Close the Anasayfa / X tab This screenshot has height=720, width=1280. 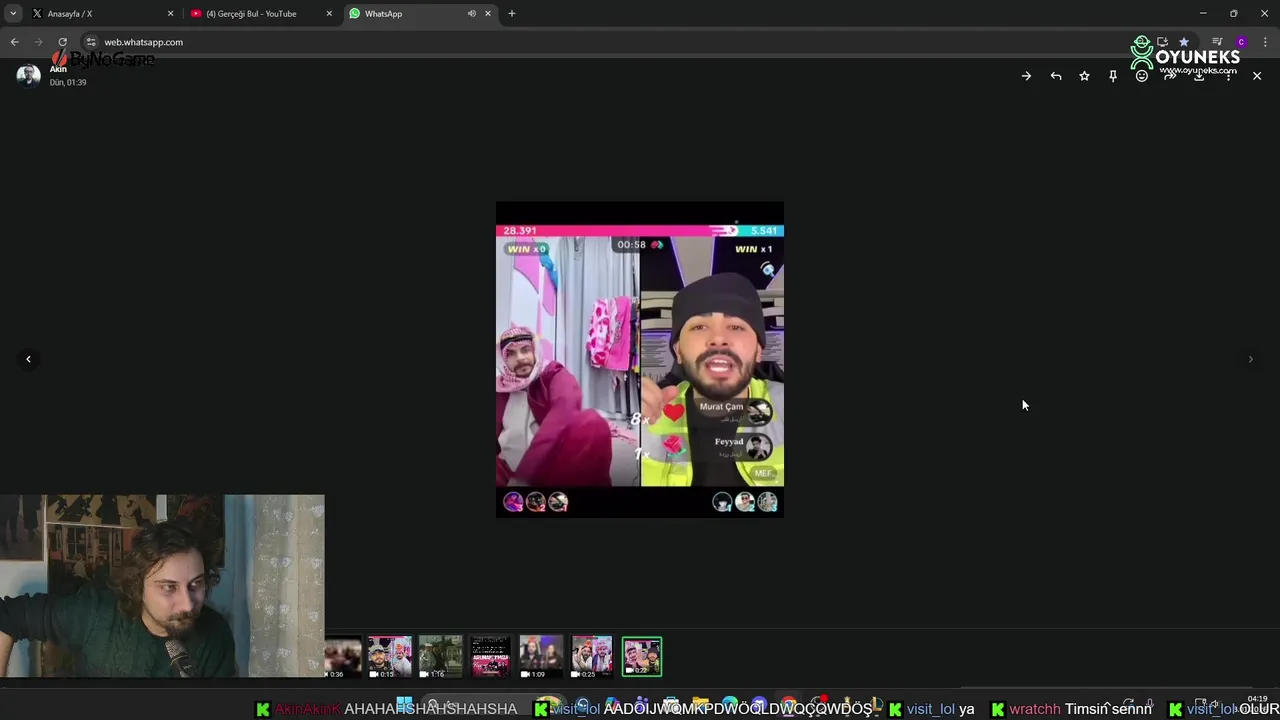[x=170, y=14]
